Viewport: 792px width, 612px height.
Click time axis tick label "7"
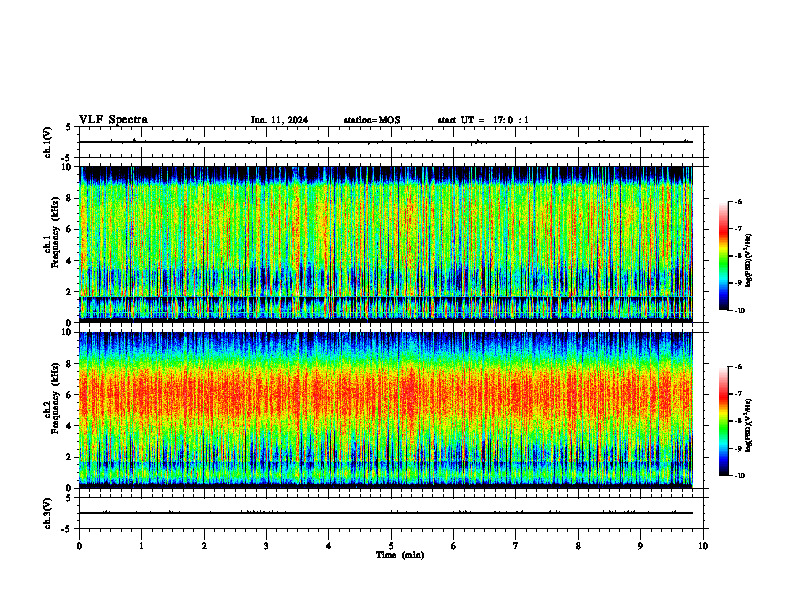(x=516, y=546)
